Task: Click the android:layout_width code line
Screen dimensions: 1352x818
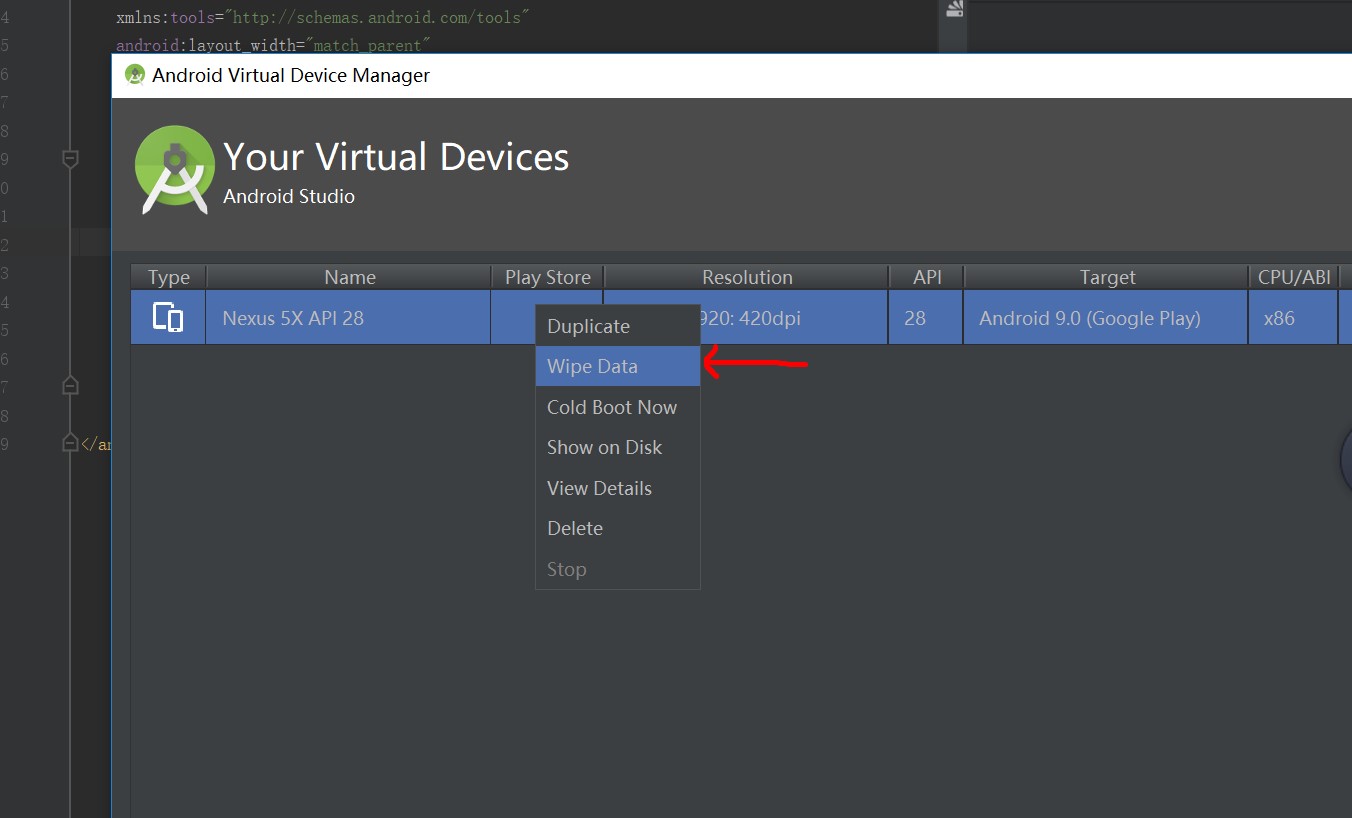Action: (x=273, y=45)
